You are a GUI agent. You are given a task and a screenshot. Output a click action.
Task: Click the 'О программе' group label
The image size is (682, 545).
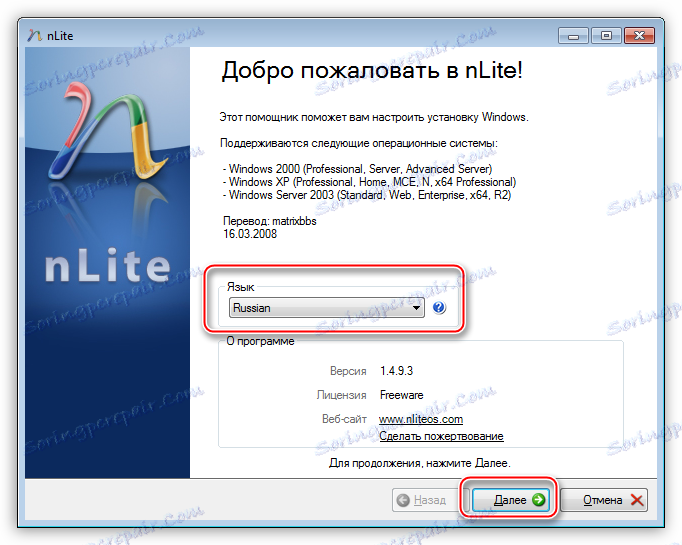point(260,341)
